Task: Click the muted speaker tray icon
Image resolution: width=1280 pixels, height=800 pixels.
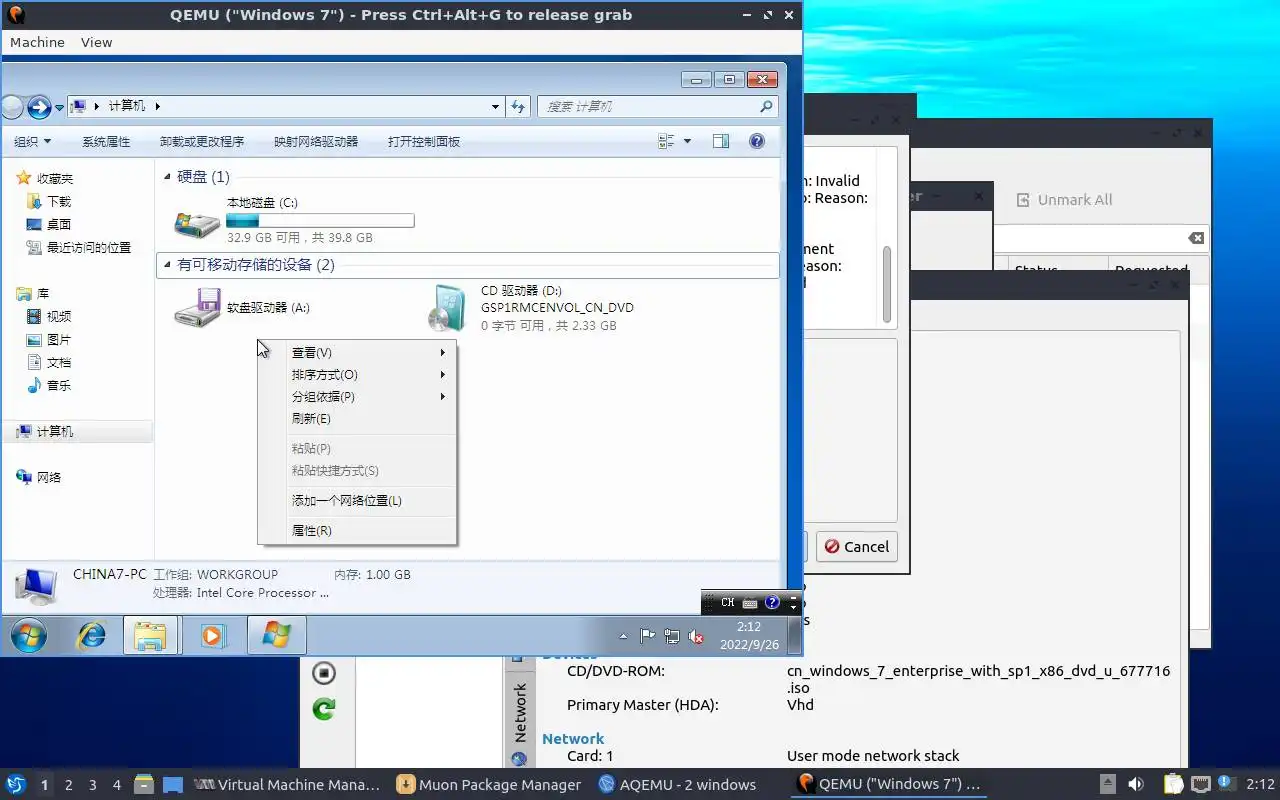Action: (696, 636)
